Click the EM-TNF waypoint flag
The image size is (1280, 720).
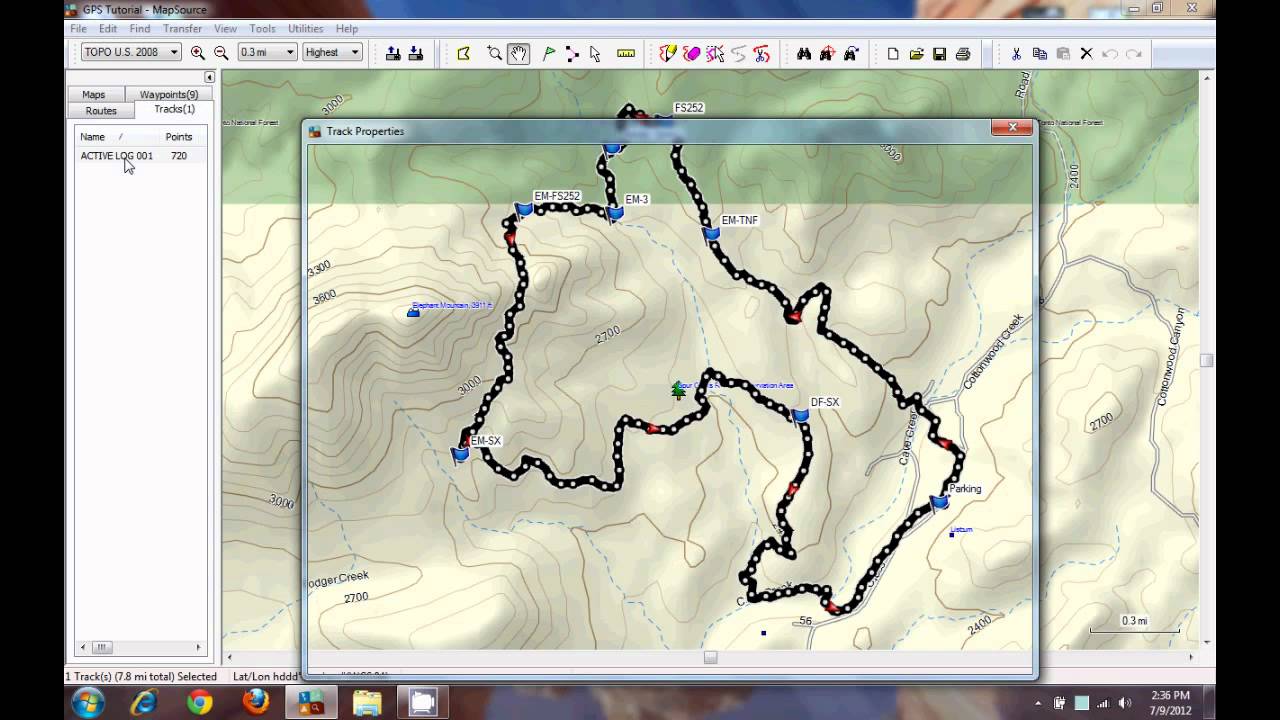click(711, 234)
